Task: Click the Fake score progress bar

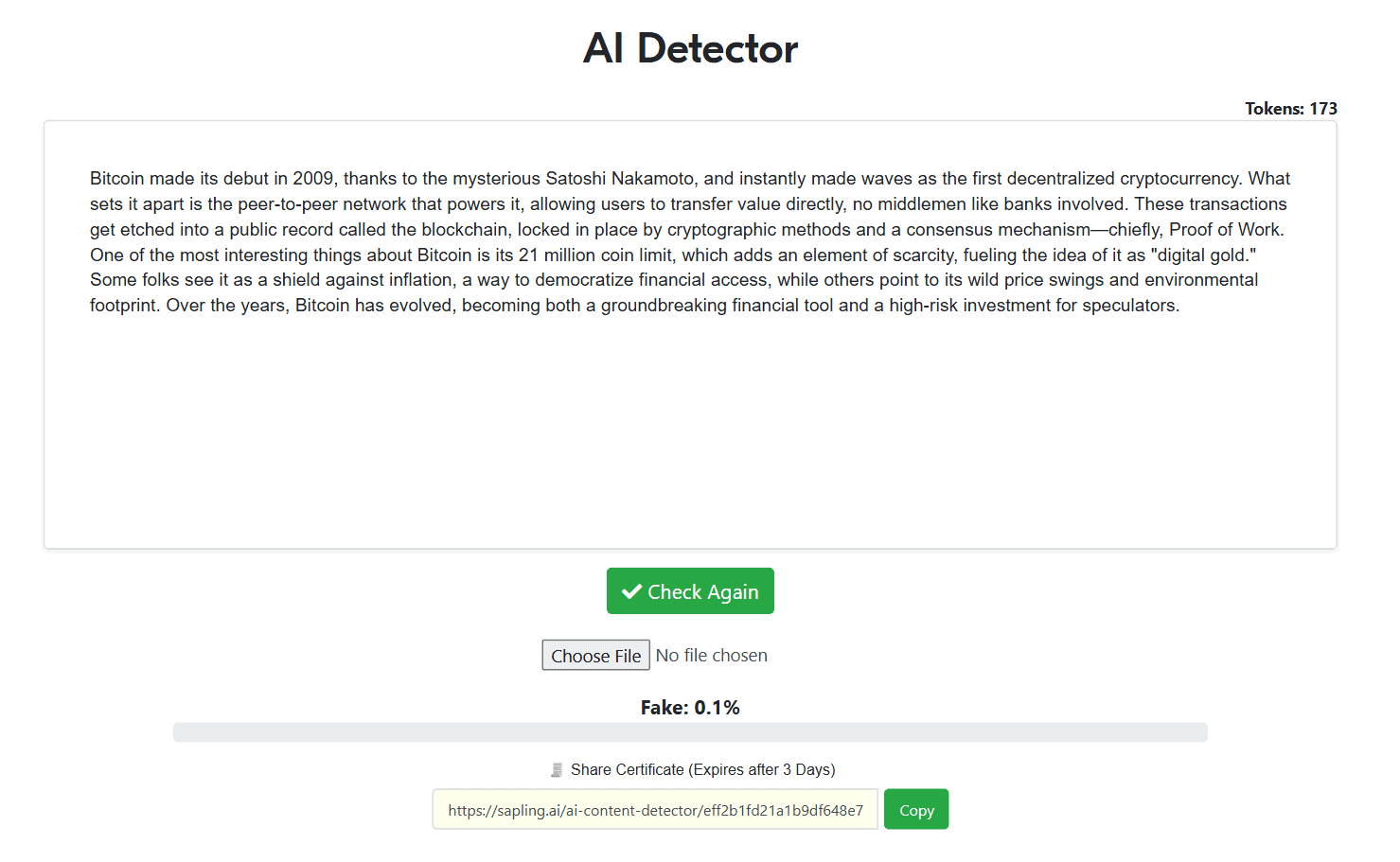Action: click(689, 732)
